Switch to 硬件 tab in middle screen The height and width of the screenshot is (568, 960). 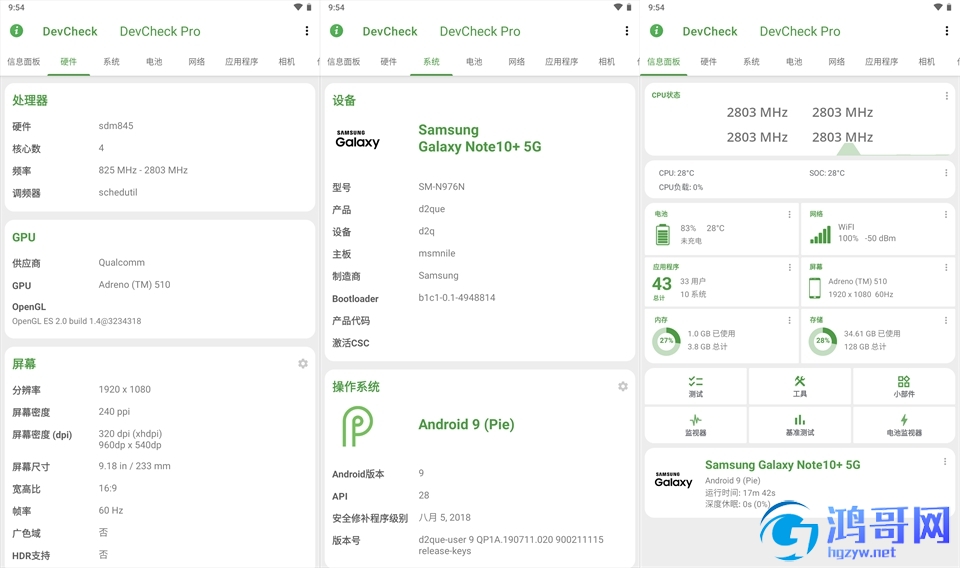coord(389,62)
